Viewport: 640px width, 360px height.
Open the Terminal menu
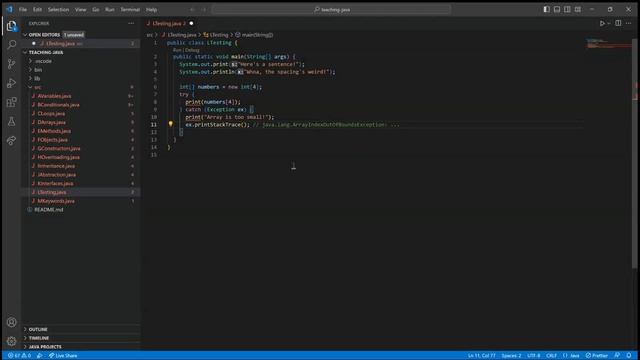tap(130, 9)
